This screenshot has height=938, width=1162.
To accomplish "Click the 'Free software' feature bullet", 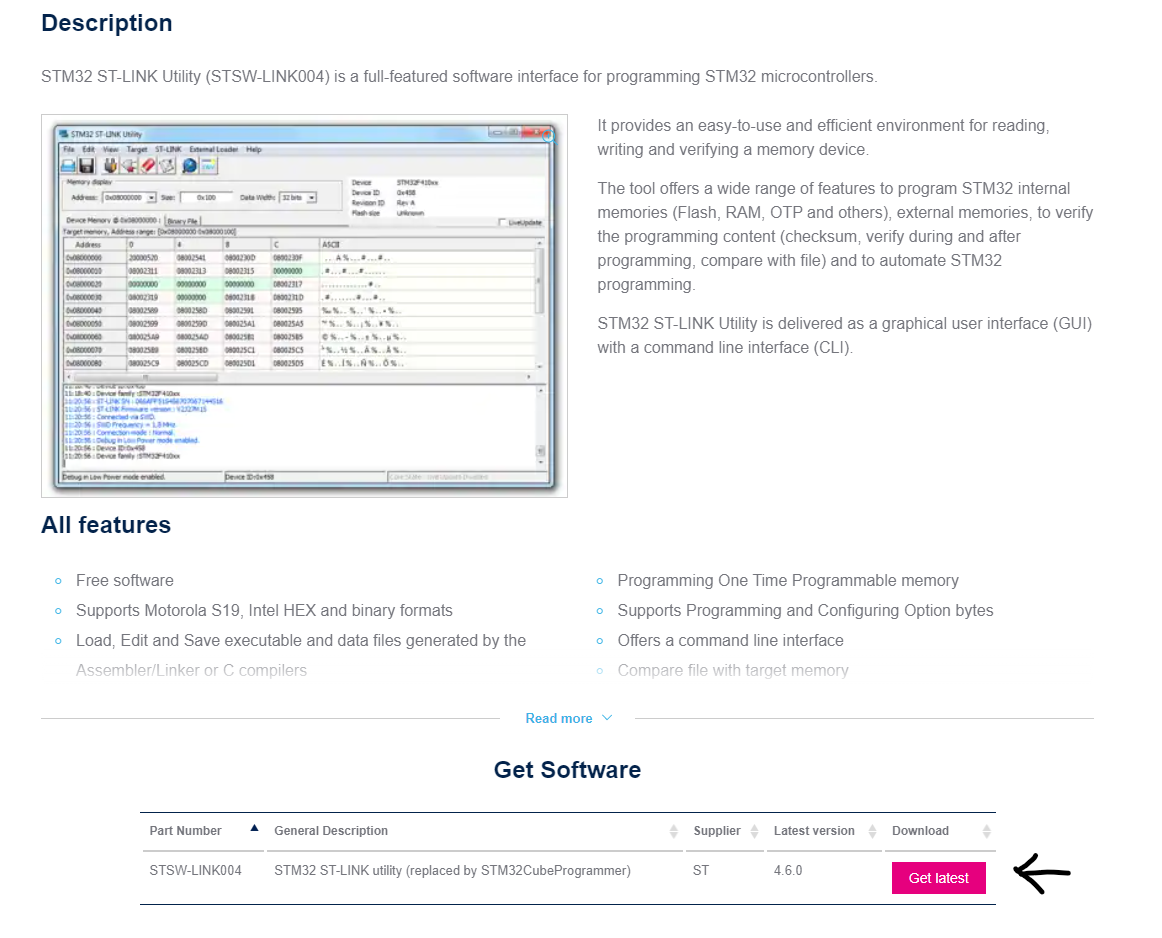I will [124, 581].
